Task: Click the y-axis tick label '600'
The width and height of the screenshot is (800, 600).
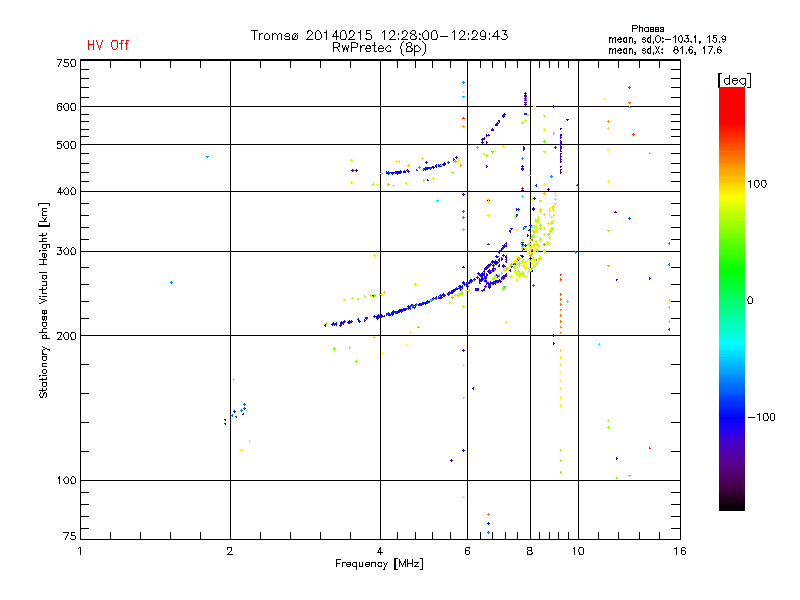Action: pos(66,107)
